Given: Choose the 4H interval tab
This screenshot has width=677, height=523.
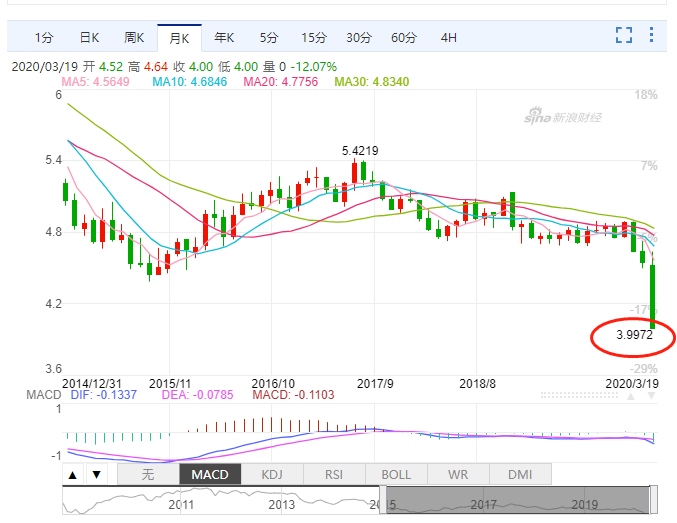Looking at the screenshot, I should 448,38.
